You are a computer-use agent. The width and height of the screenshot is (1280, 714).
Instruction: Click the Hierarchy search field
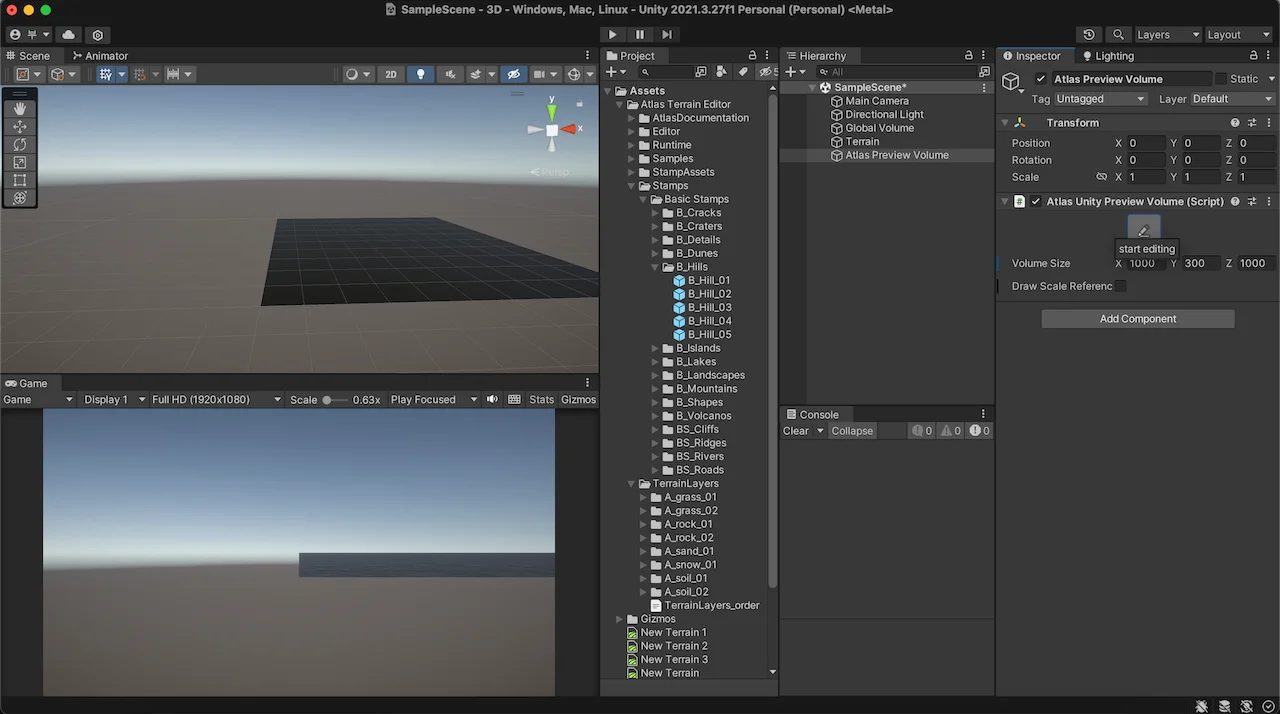point(897,72)
